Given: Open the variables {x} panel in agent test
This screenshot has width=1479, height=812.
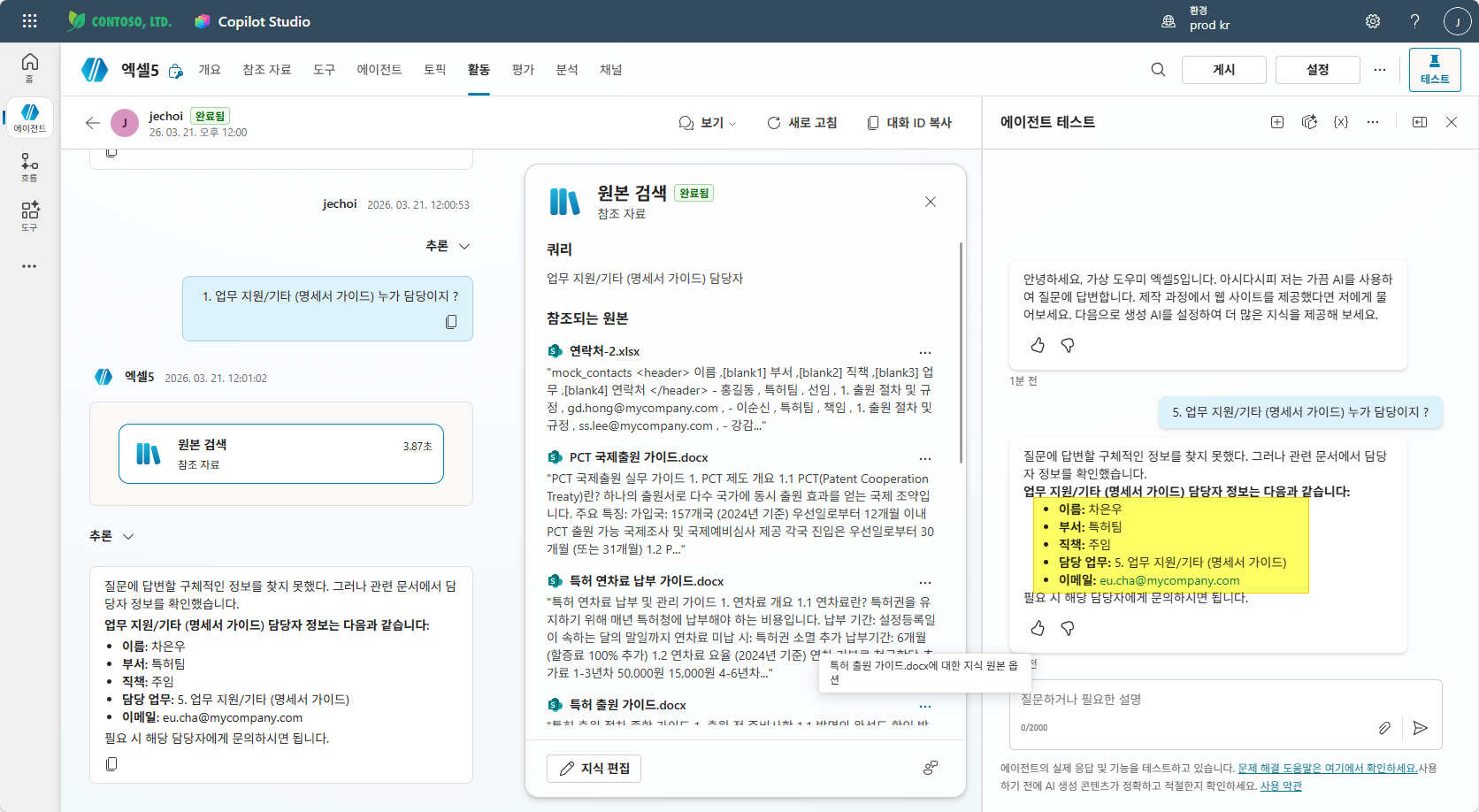Looking at the screenshot, I should 1340,122.
